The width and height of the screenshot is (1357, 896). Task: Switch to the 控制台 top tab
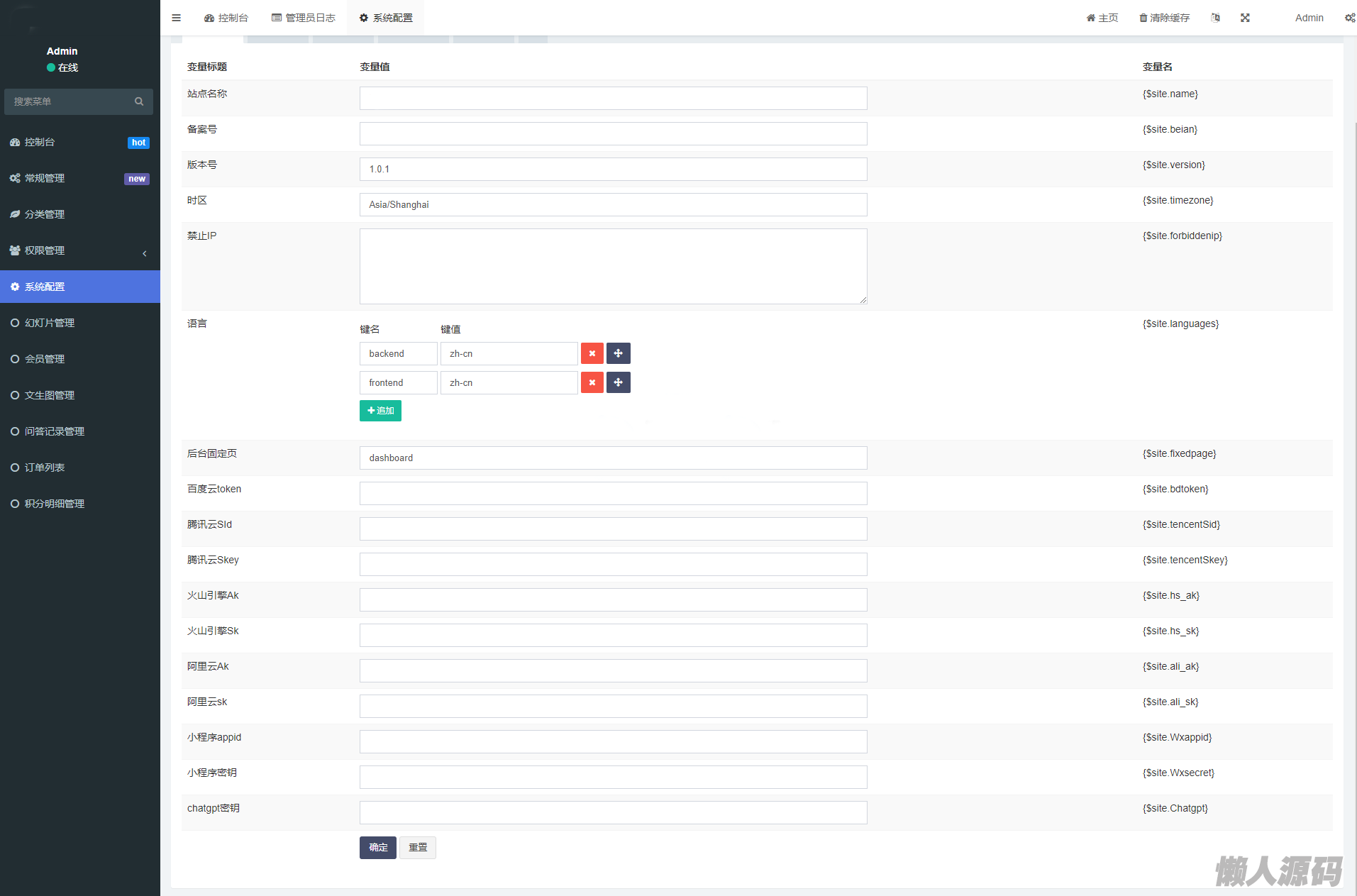click(x=226, y=18)
